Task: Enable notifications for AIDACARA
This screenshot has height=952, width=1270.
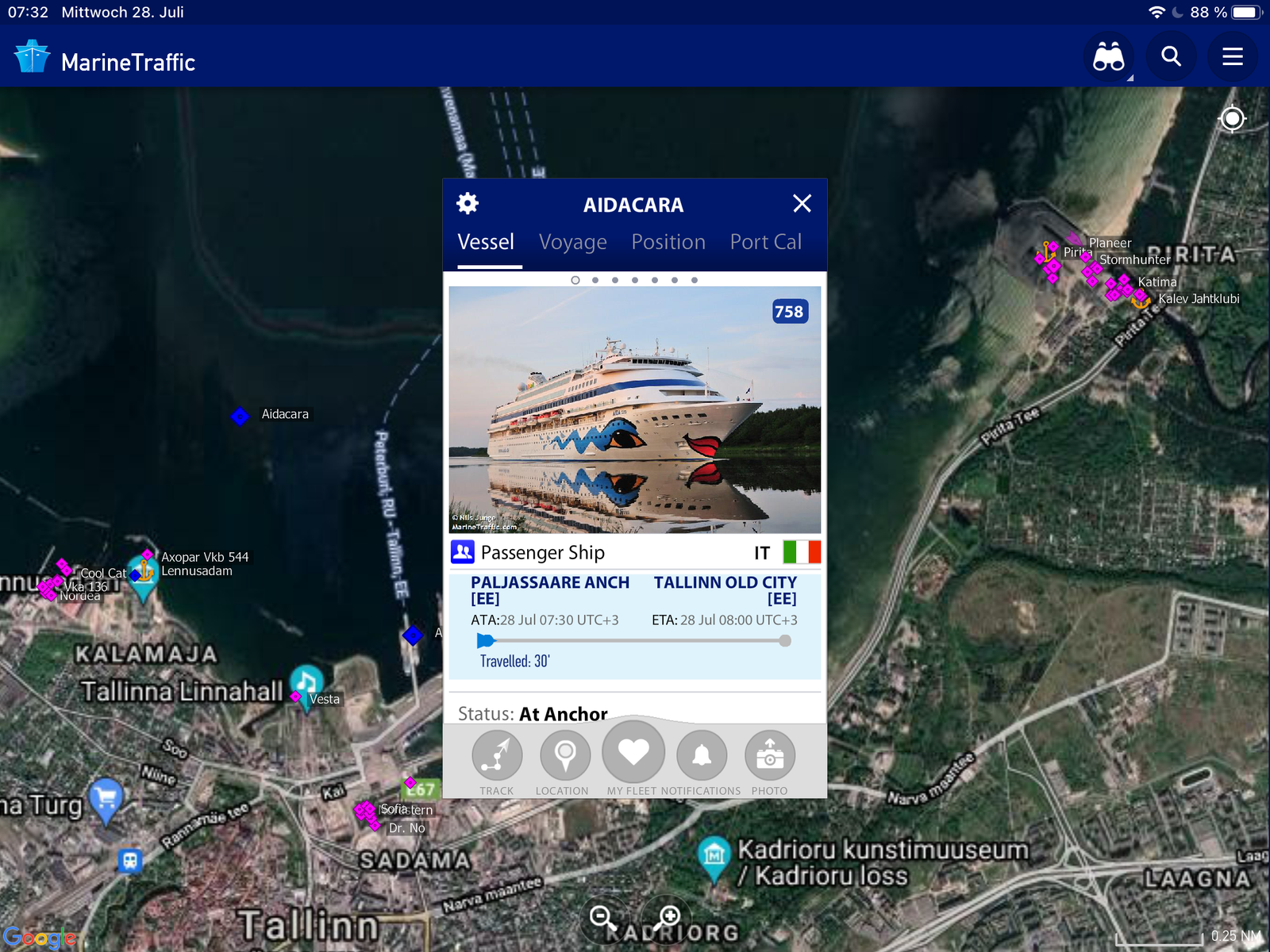Action: [x=702, y=756]
